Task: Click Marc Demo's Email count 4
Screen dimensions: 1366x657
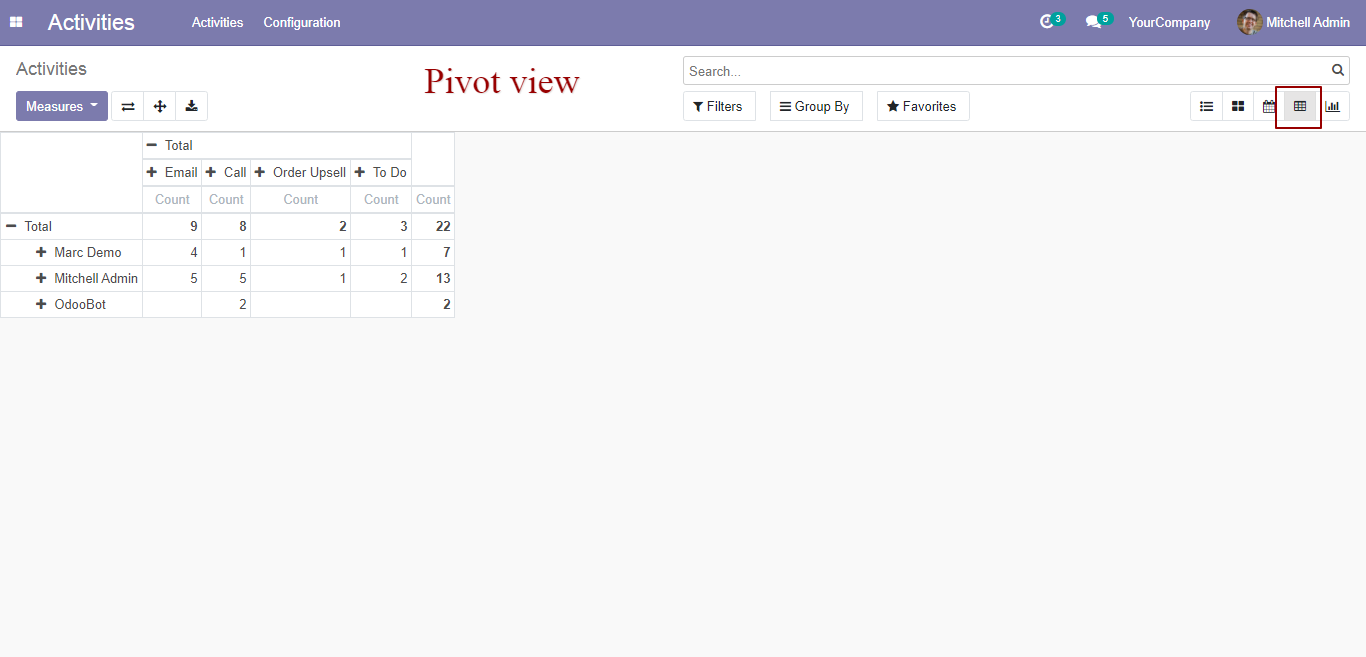Action: pos(172,252)
